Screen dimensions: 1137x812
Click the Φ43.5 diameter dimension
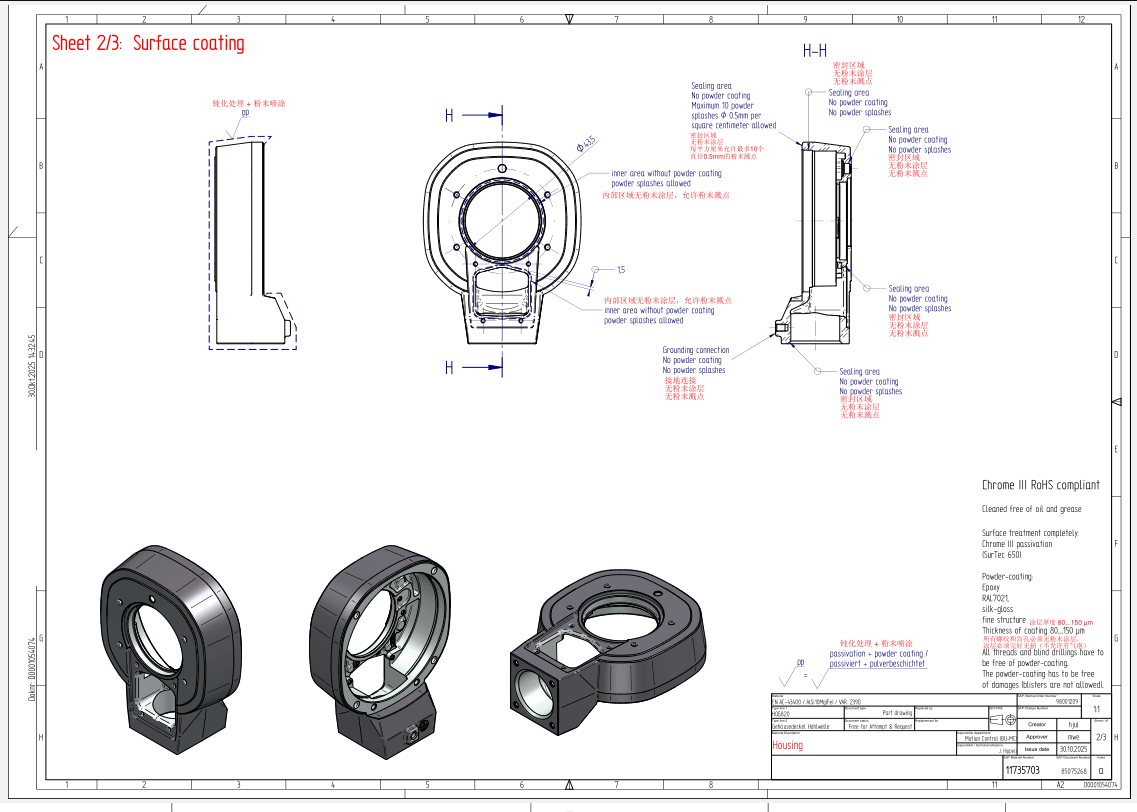585,146
